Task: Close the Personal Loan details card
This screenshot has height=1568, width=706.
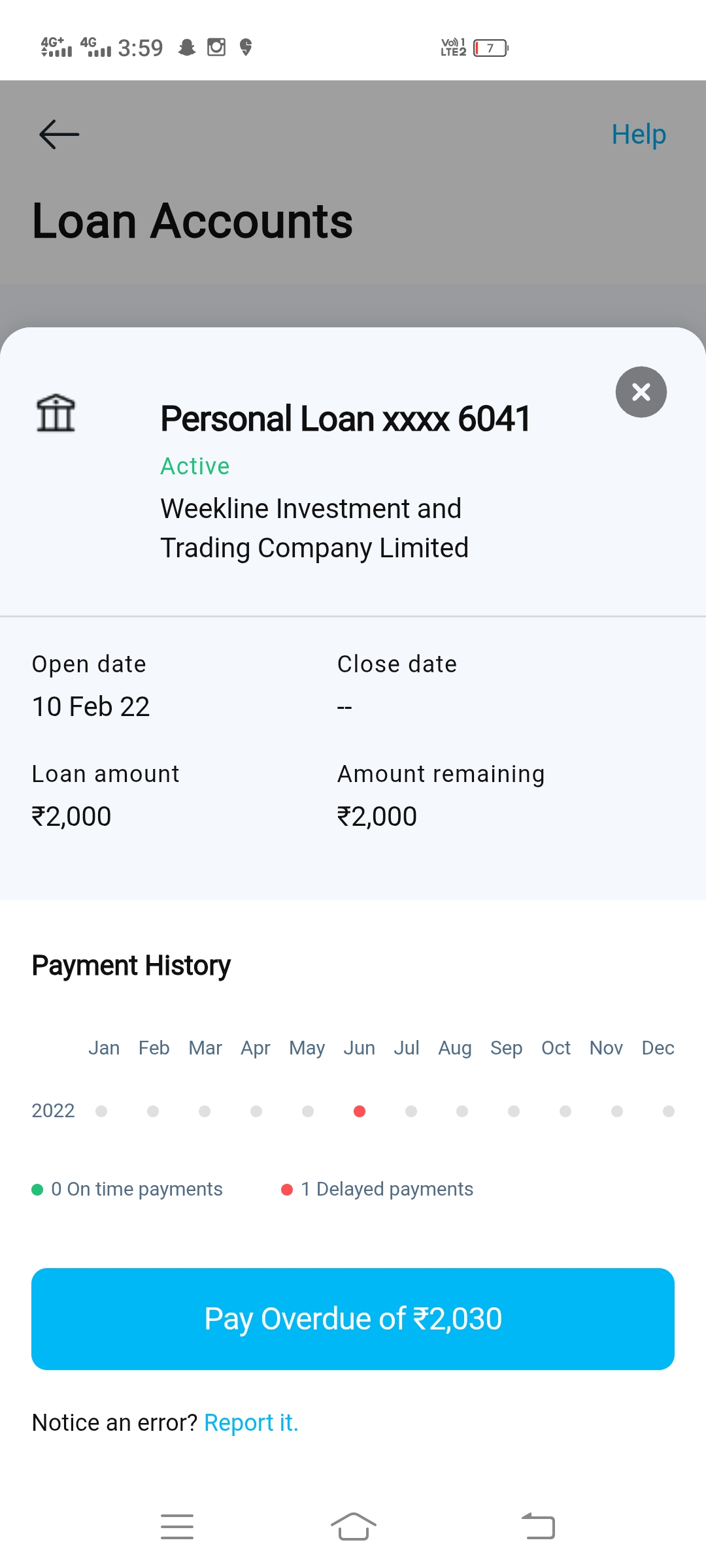Action: pyautogui.click(x=641, y=392)
